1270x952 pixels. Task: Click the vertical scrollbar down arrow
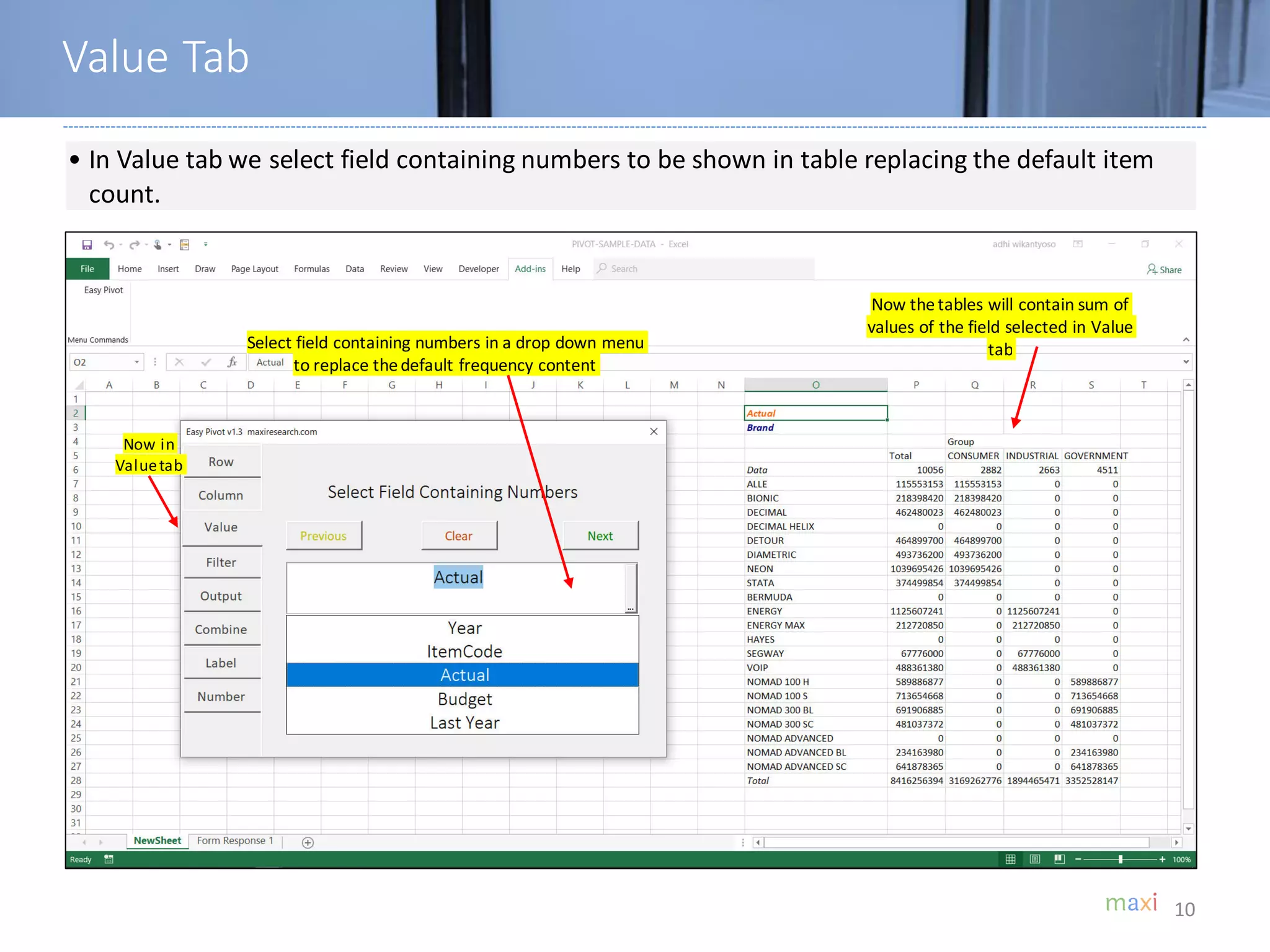(x=1188, y=829)
